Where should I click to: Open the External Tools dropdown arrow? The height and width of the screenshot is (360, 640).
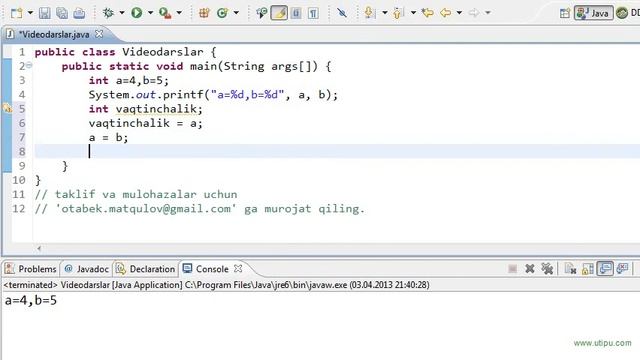click(x=179, y=13)
